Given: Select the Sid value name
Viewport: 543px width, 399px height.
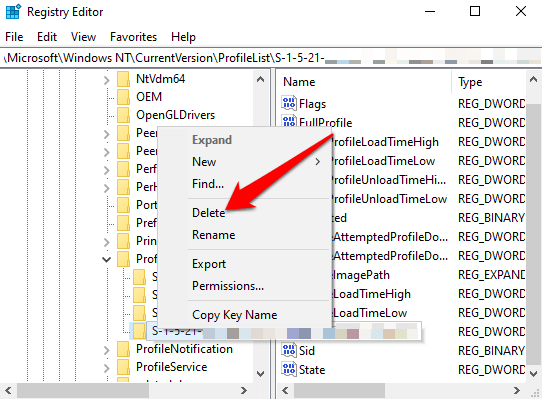Looking at the screenshot, I should [x=307, y=351].
